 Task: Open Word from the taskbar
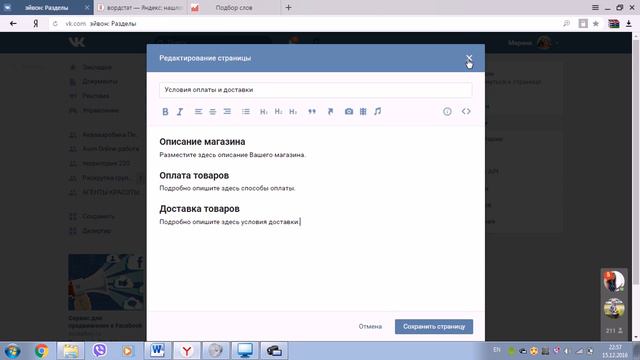[x=157, y=351]
